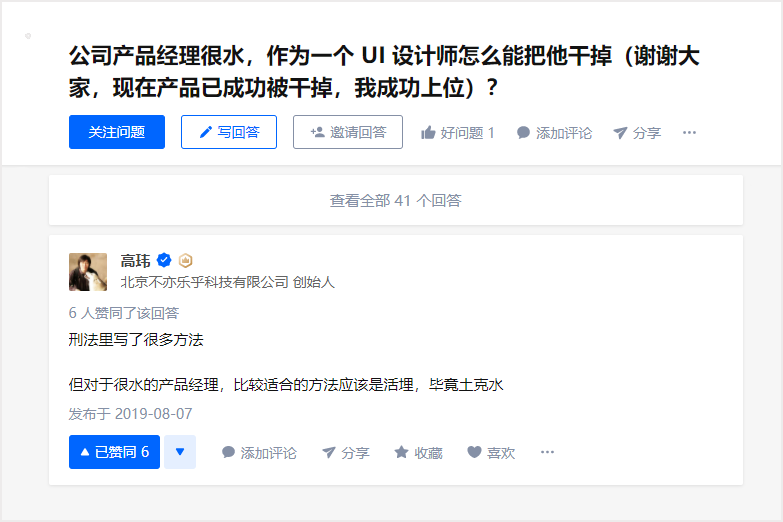Click 分享 under the answer
The height and width of the screenshot is (522, 783).
coord(346,453)
